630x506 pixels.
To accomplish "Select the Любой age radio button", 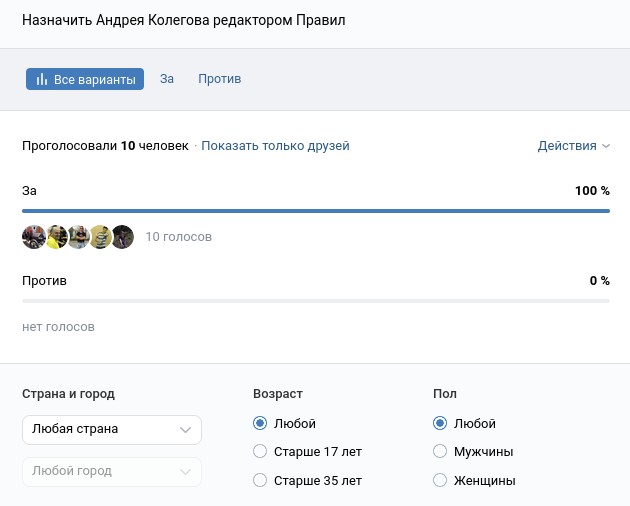I will (x=261, y=424).
